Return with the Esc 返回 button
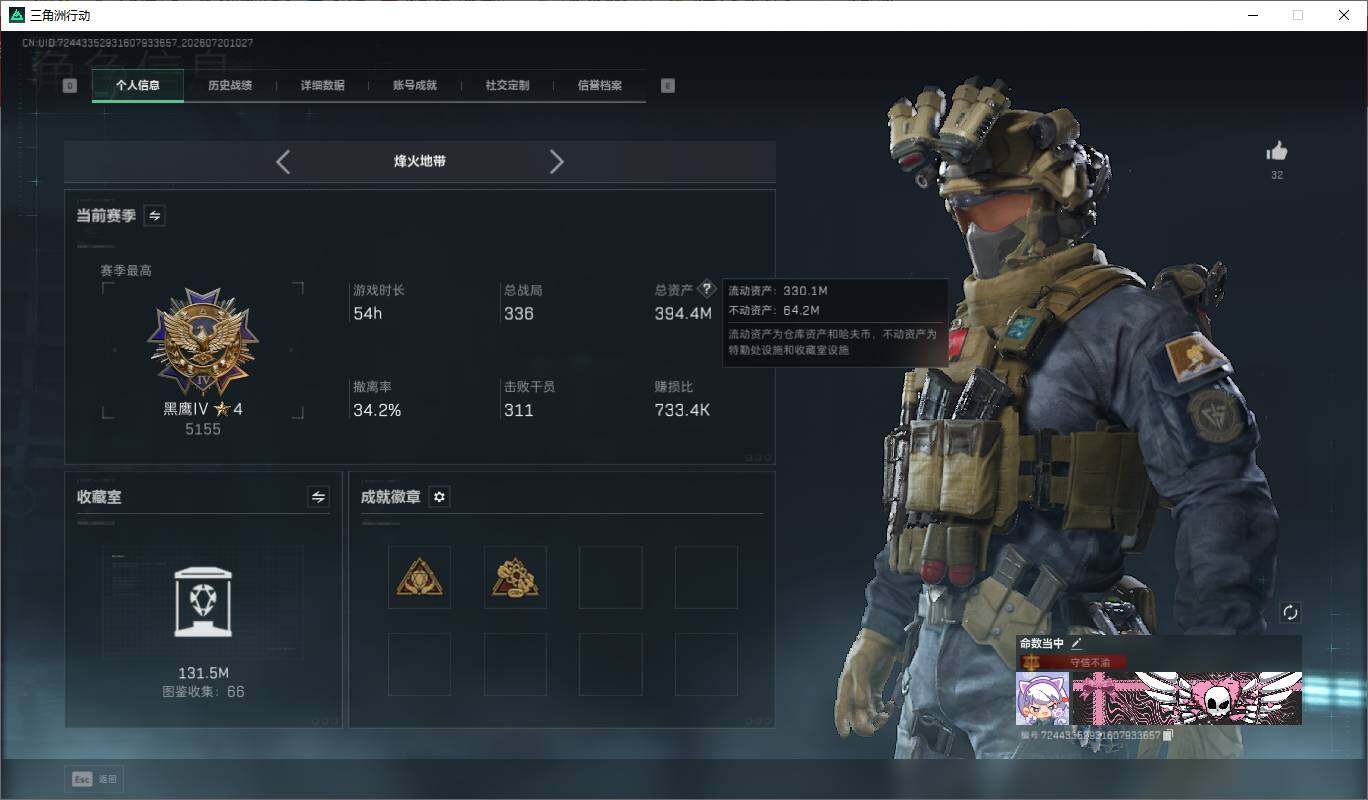The image size is (1368, 800). (x=95, y=779)
